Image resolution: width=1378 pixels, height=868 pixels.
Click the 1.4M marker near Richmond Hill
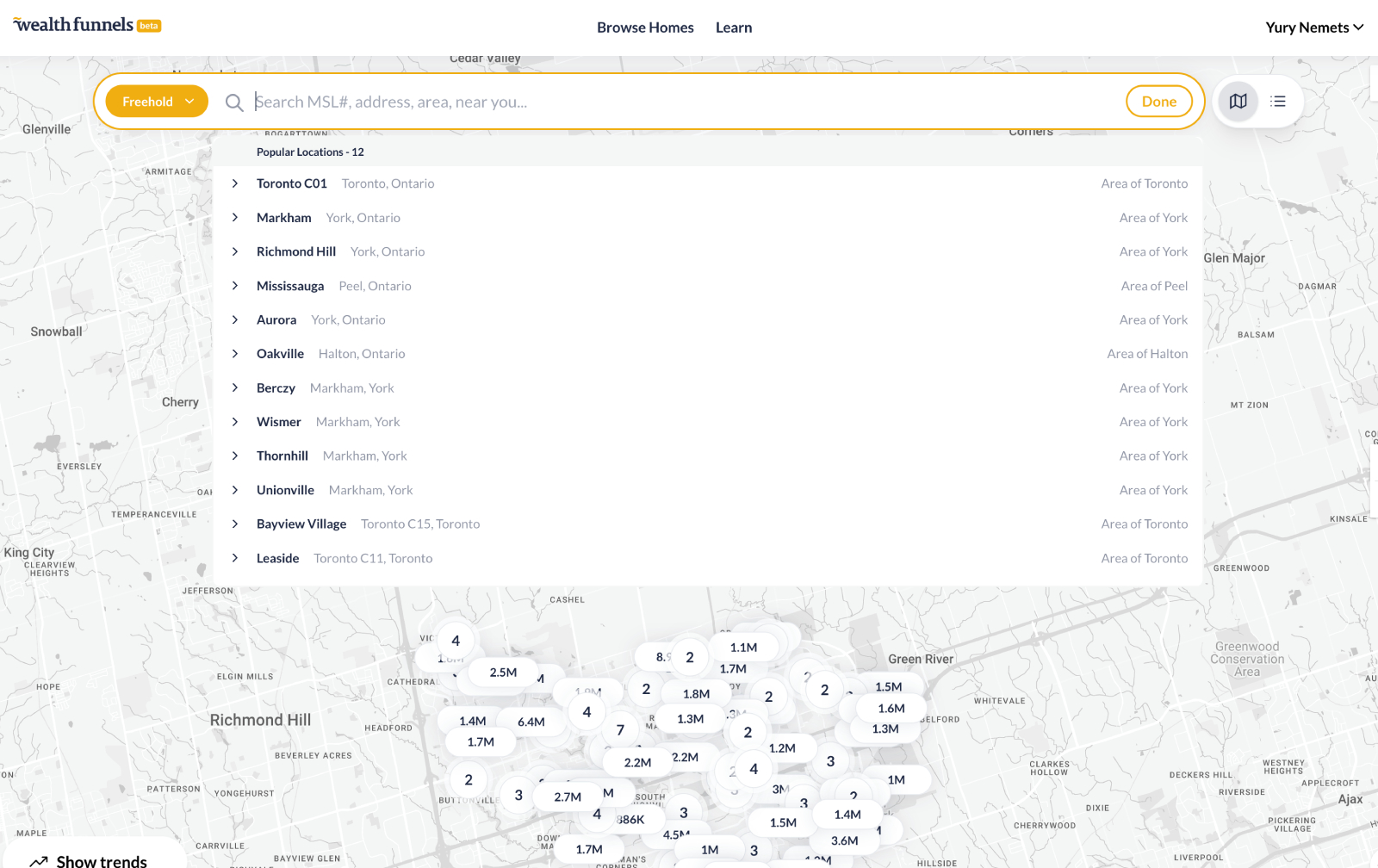point(473,722)
